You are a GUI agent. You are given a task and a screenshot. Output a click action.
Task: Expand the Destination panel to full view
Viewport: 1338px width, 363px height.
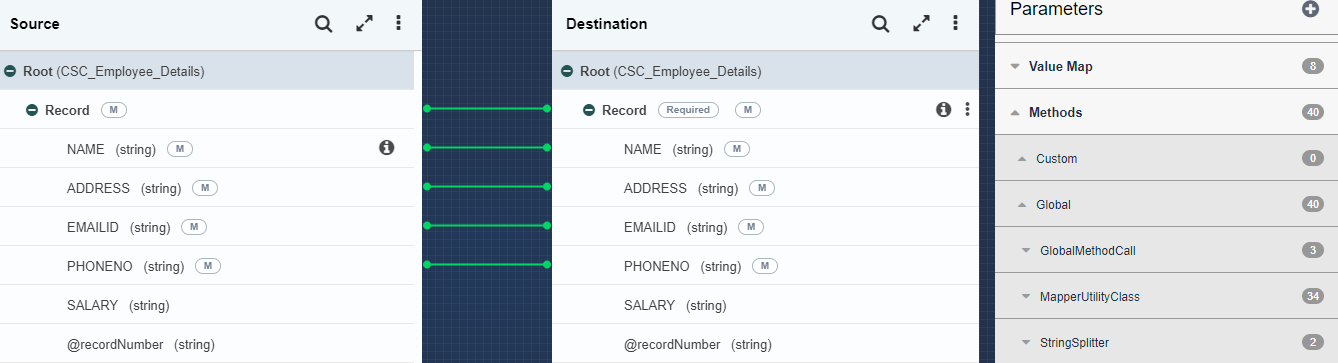[921, 24]
